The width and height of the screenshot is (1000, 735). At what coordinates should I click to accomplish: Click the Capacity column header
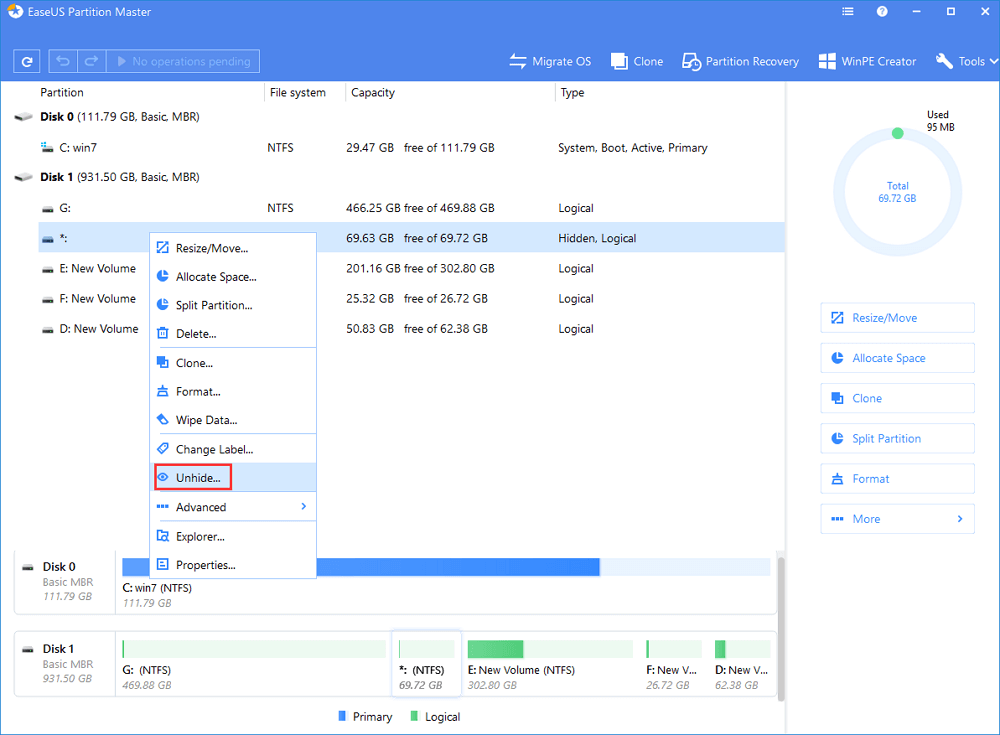[x=372, y=93]
